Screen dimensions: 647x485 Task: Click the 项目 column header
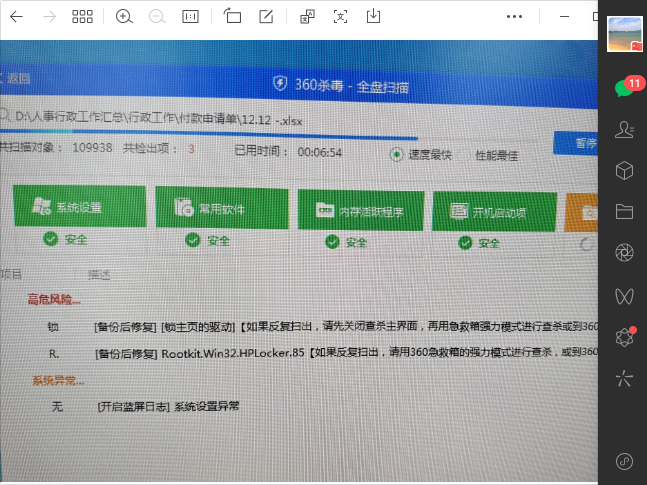(x=11, y=274)
